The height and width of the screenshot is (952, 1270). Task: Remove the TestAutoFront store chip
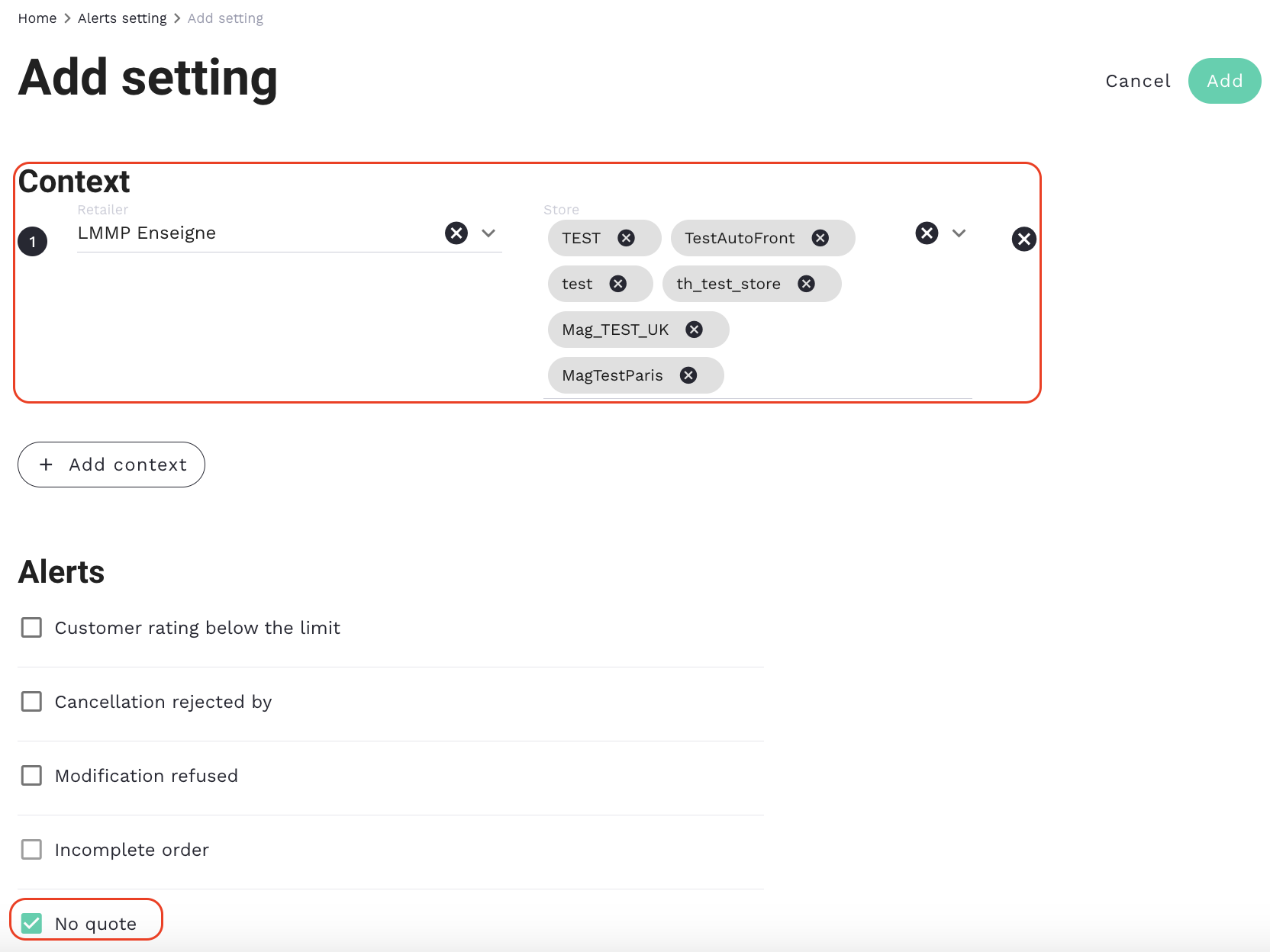point(820,238)
